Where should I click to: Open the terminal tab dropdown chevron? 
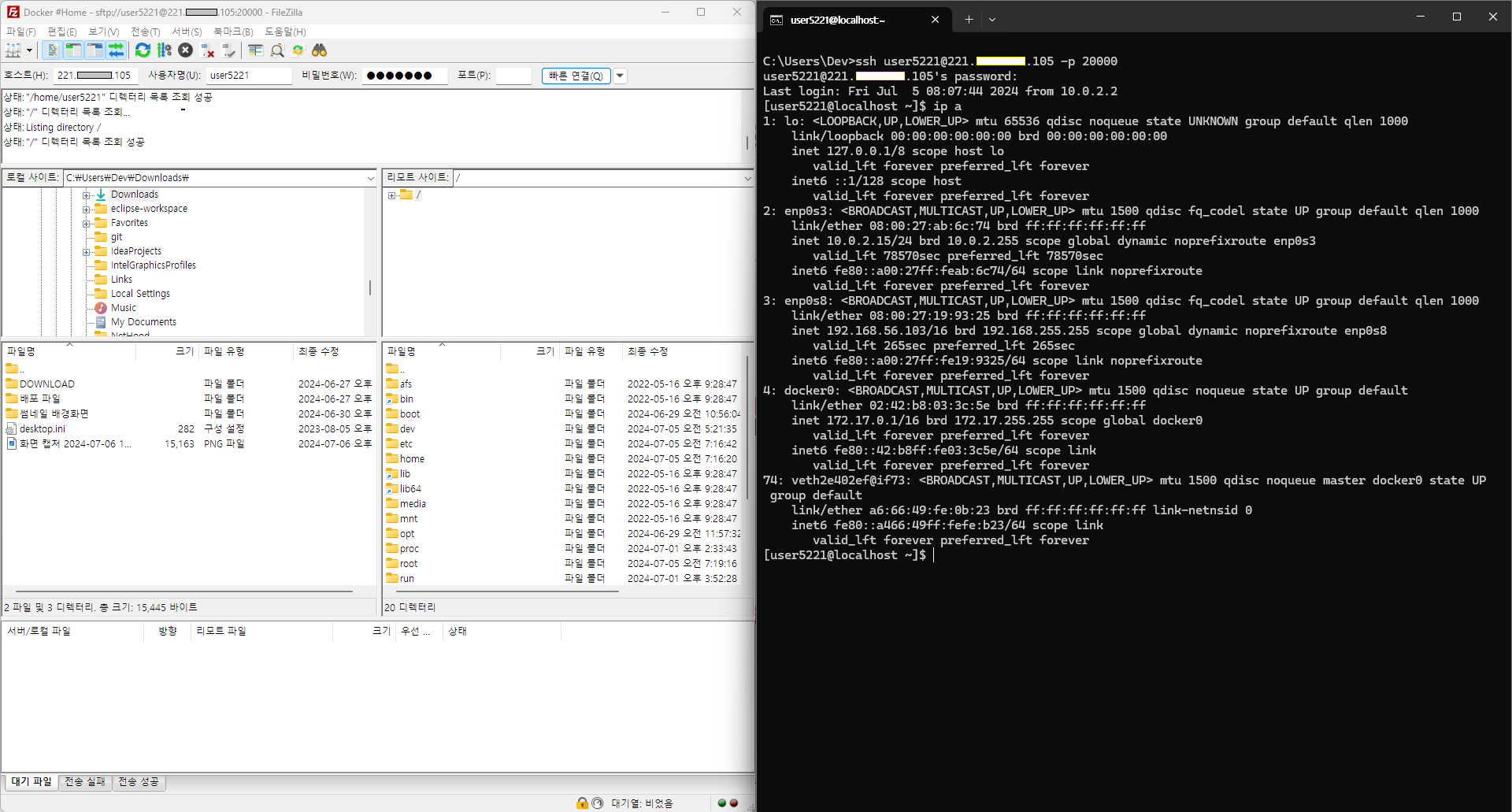pos(992,20)
